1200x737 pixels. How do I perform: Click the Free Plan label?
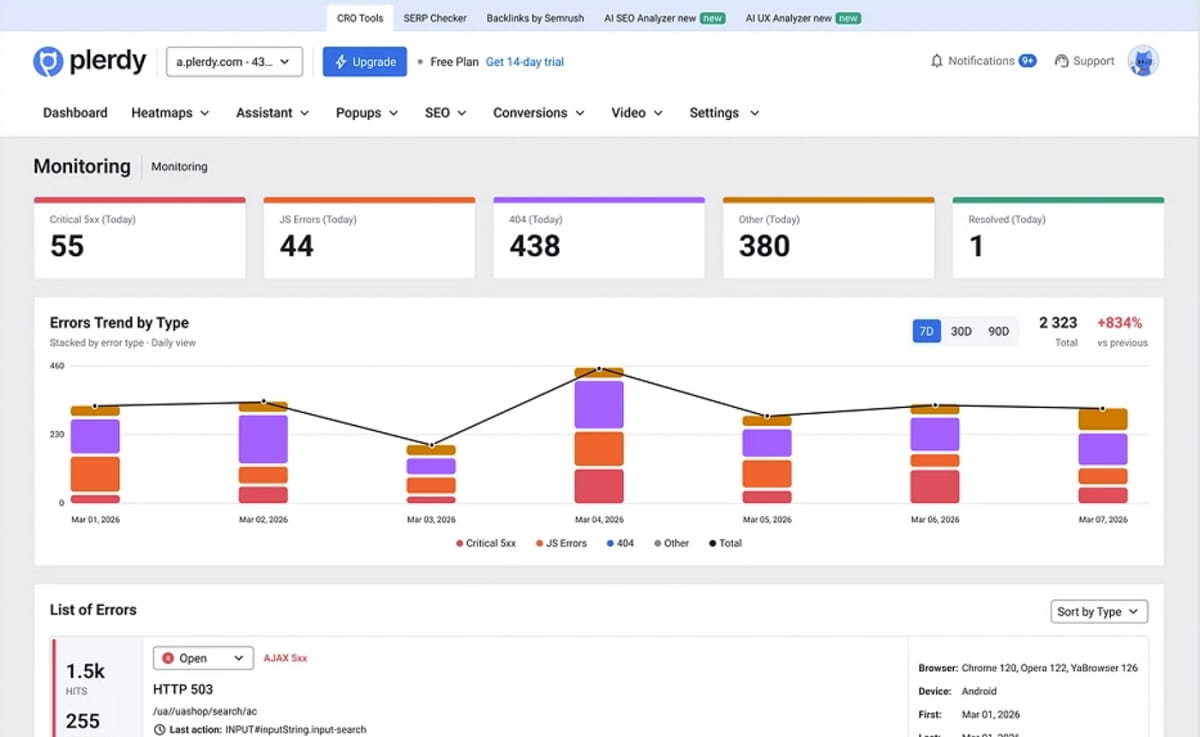coord(454,62)
